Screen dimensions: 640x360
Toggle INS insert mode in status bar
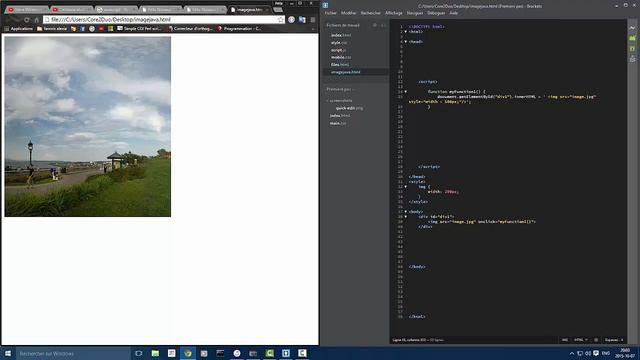tap(565, 340)
